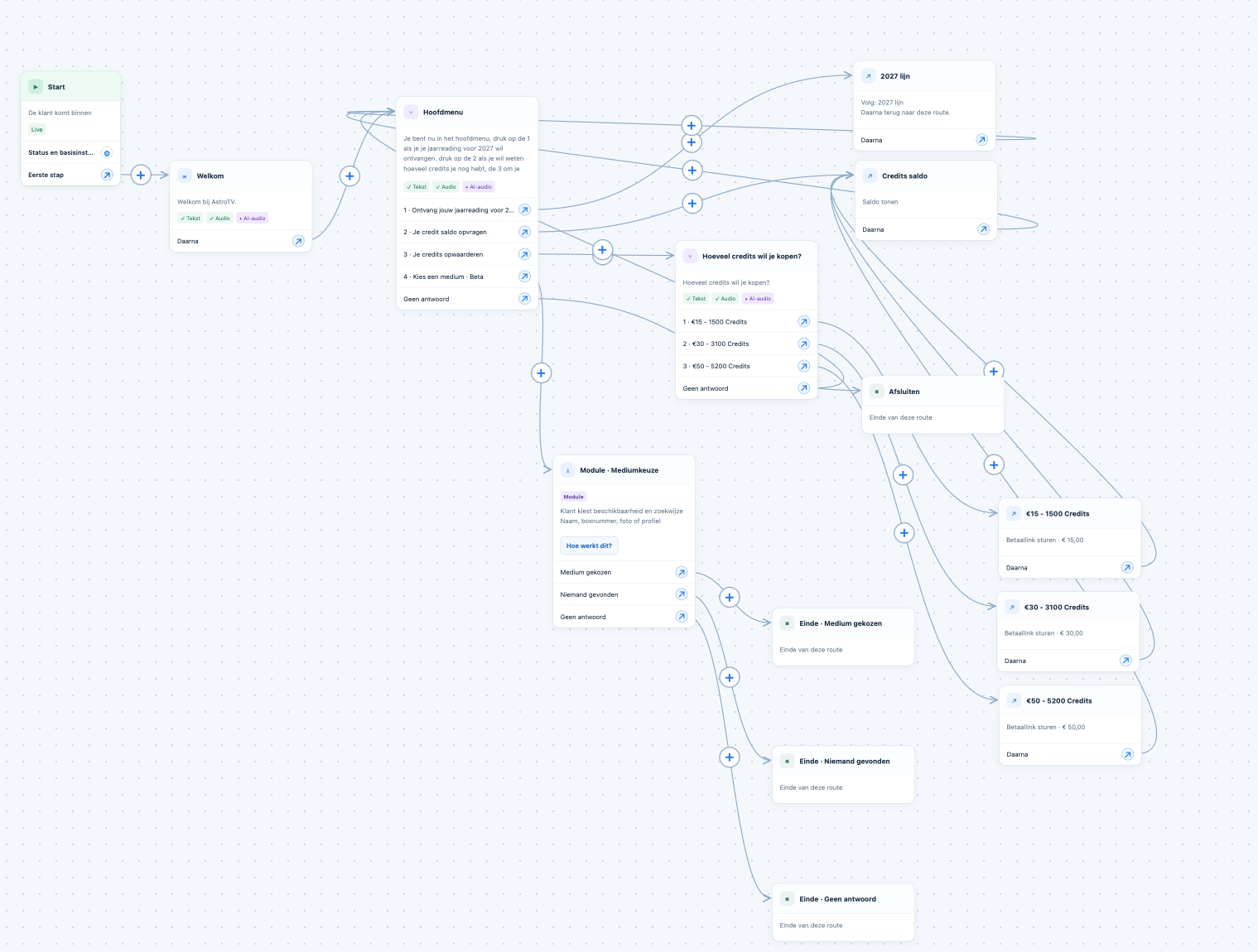The width and height of the screenshot is (1258, 952).
Task: Click the Daarna arrow in Welkom node
Action: pyautogui.click(x=298, y=241)
